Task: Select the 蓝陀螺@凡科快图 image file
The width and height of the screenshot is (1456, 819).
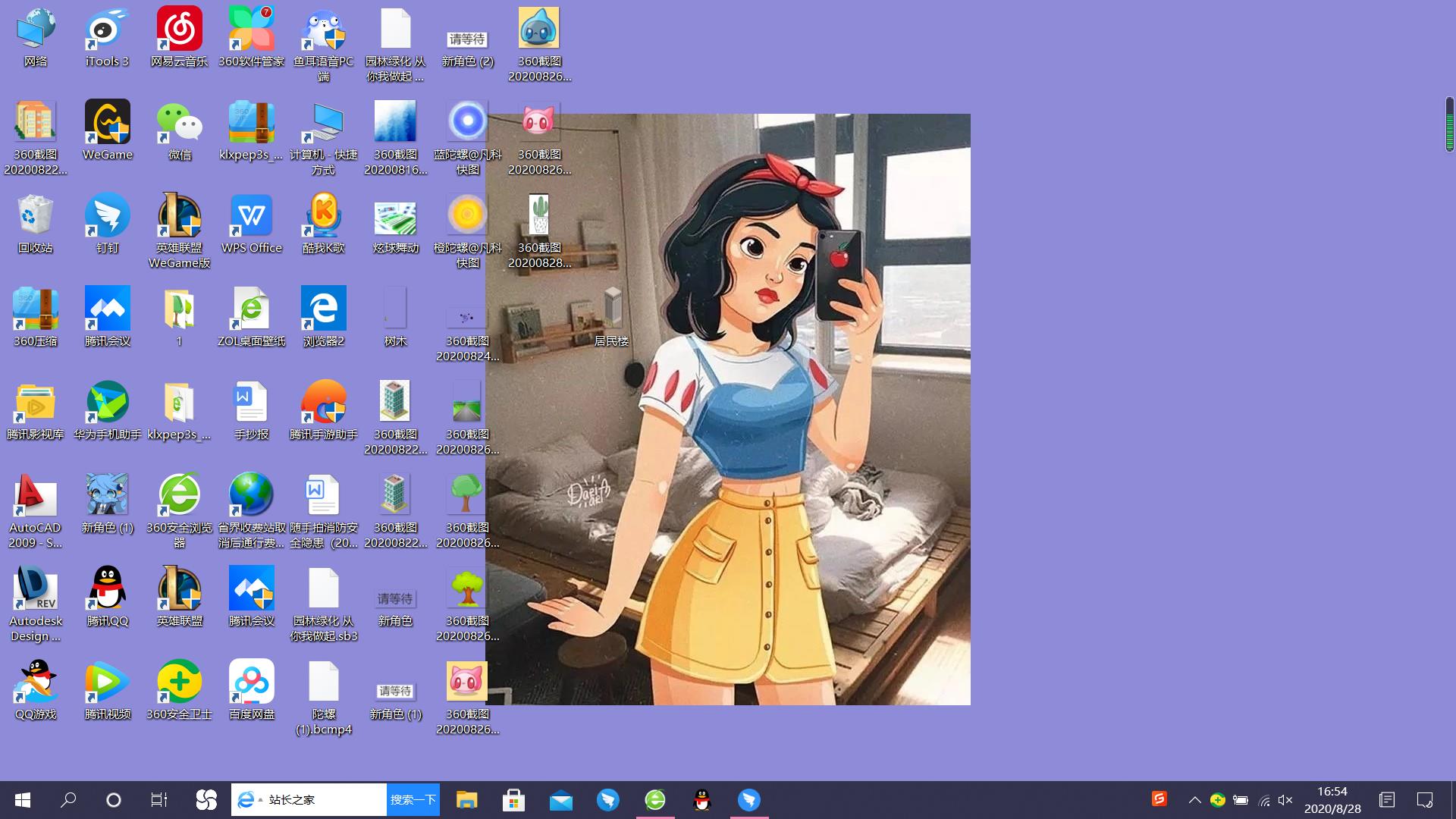Action: click(468, 139)
